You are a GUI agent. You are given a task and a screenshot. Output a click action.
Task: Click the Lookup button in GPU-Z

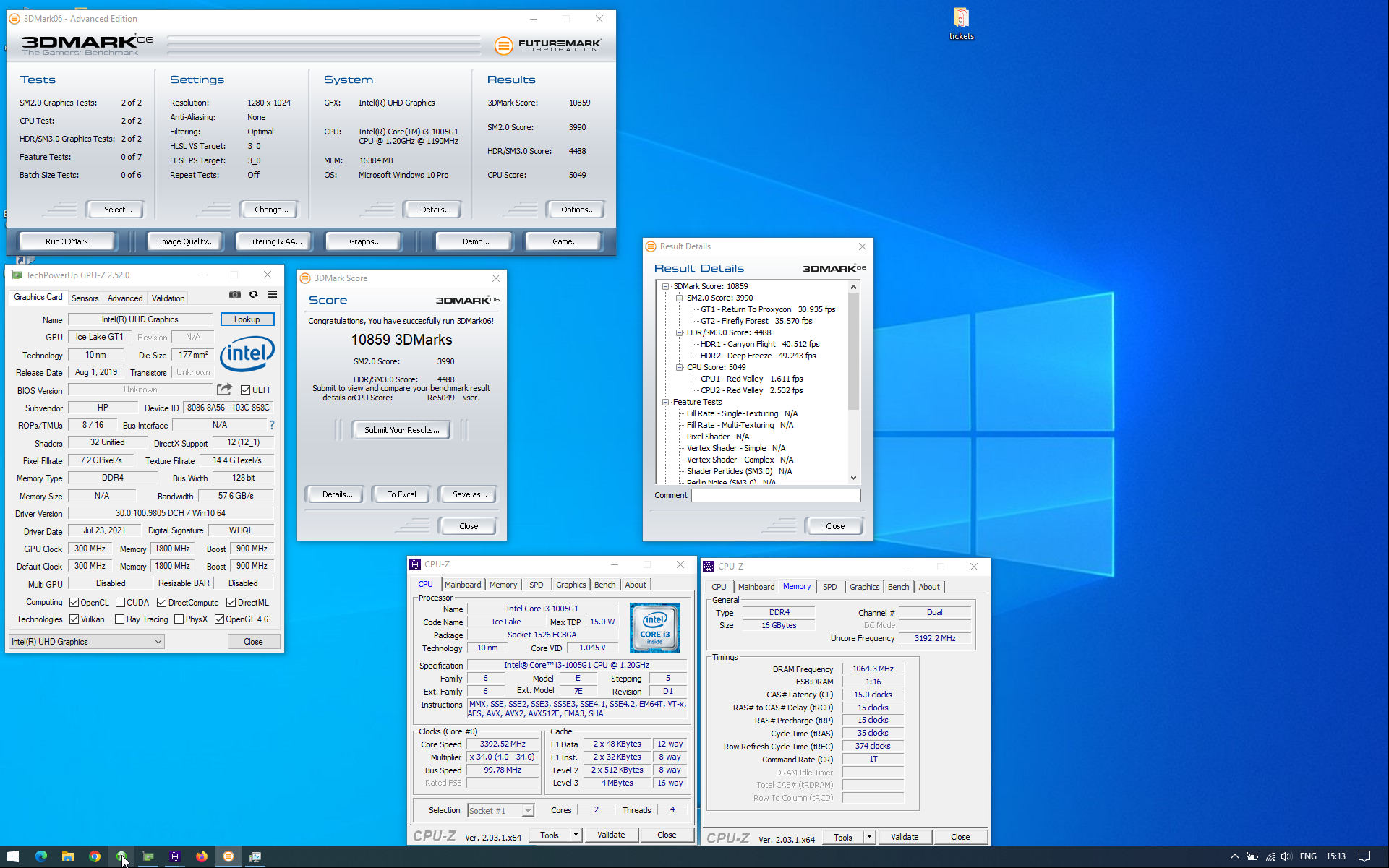247,319
